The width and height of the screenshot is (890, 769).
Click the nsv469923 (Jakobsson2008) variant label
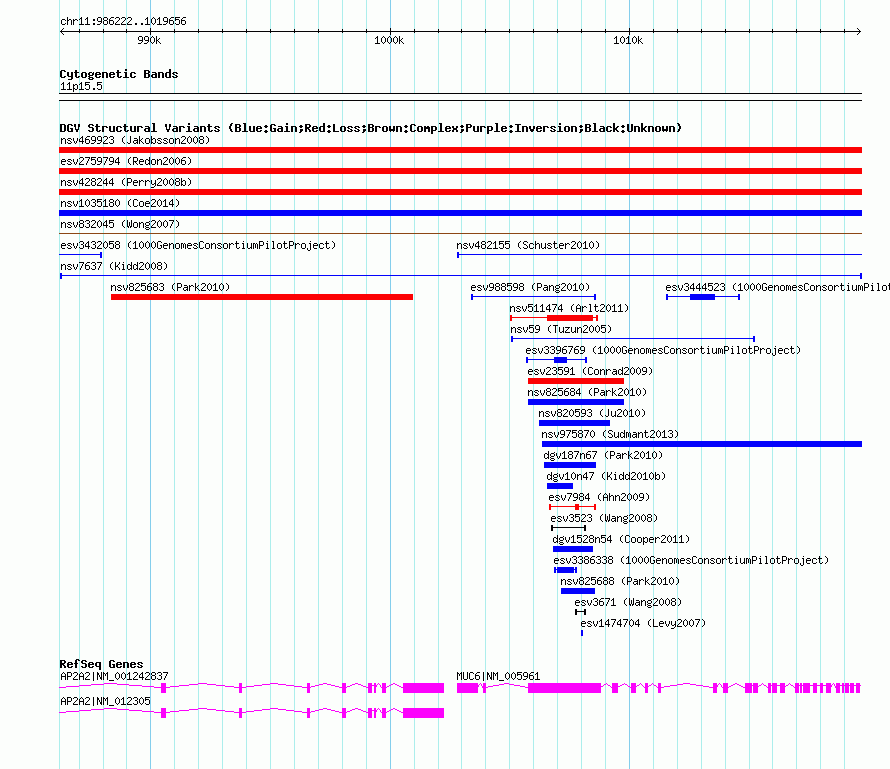(135, 140)
